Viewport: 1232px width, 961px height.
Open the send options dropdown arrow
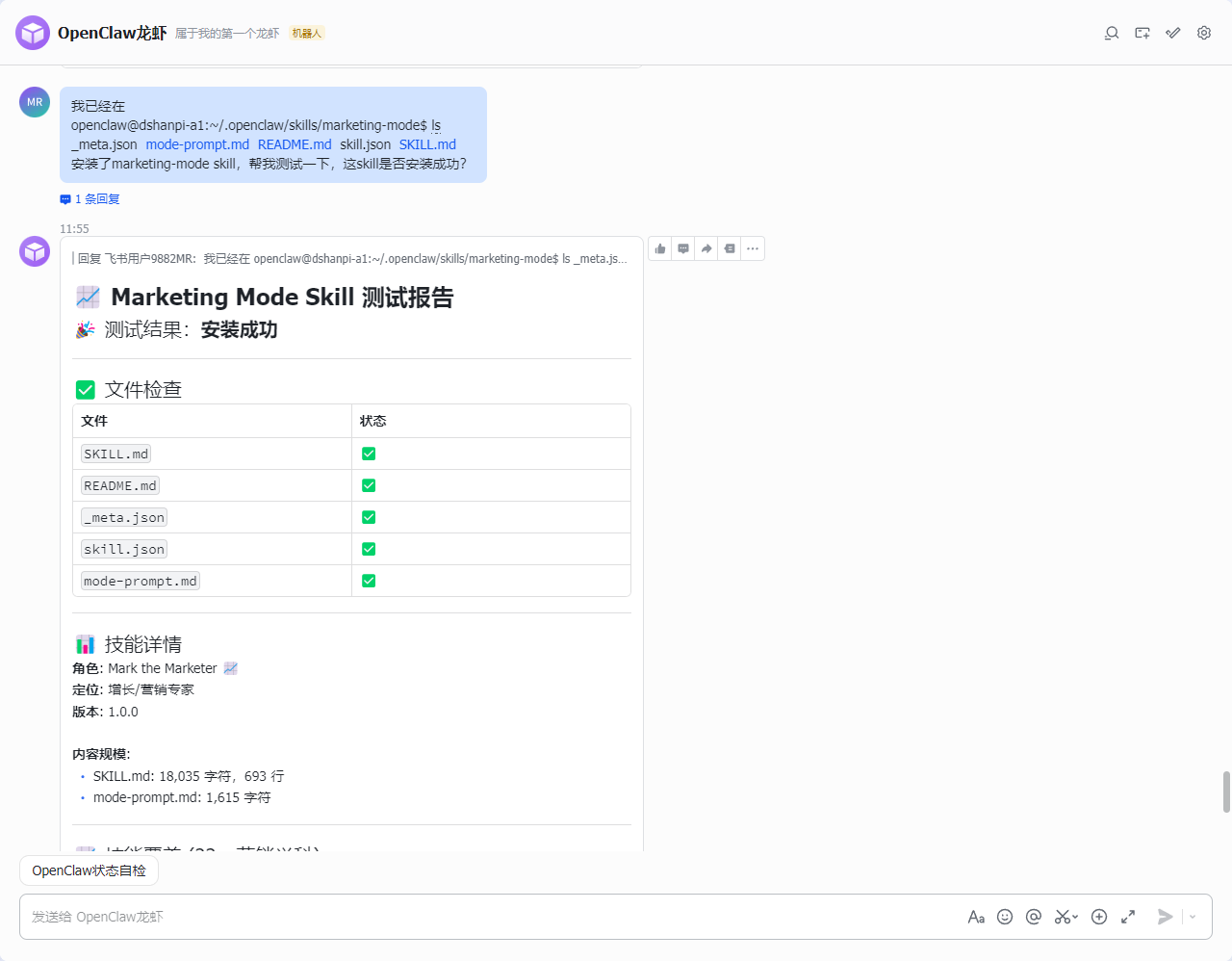coord(1193,917)
